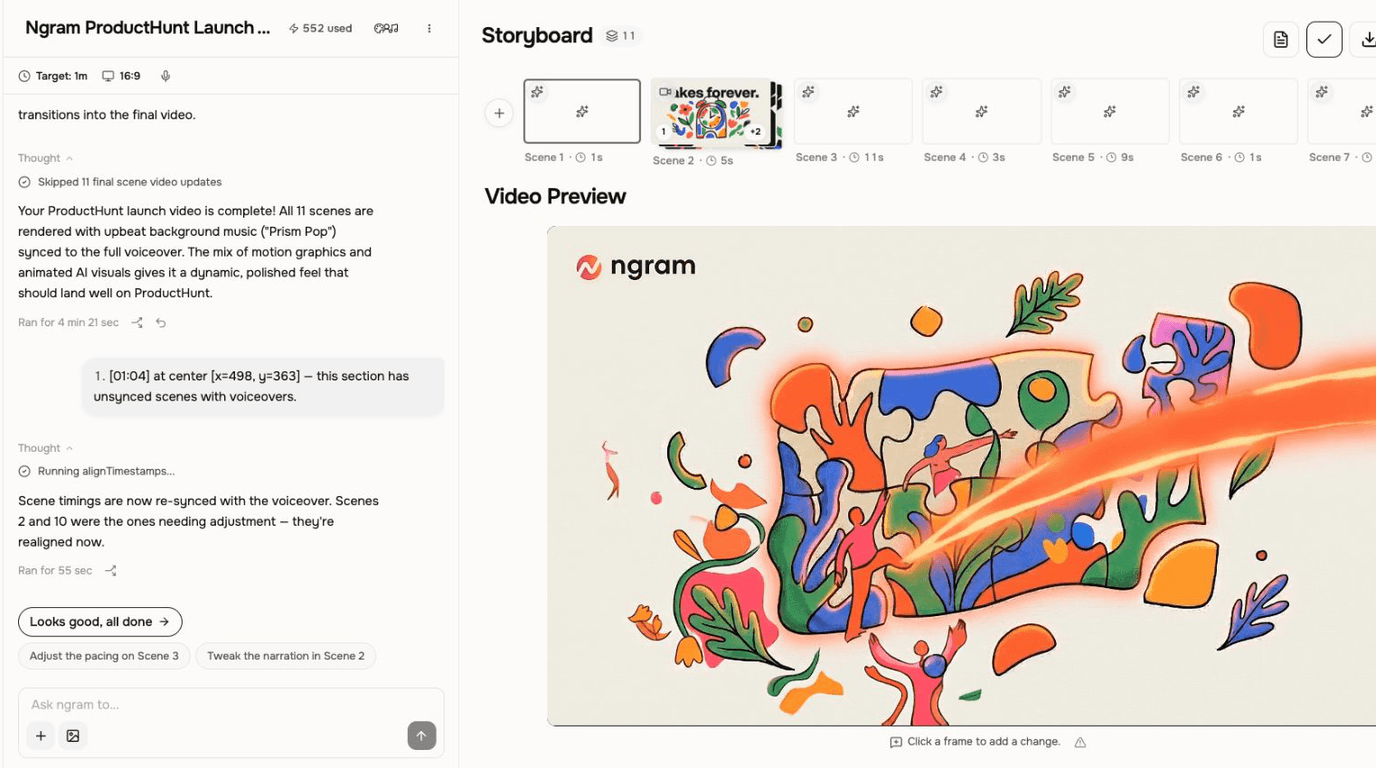Select the Scene 4 thumbnail
Viewport: 1376px width, 768px height.
point(981,111)
